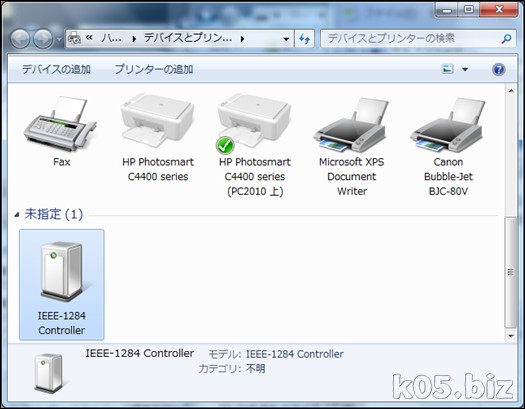
Task: Click the scrollbar up arrow
Action: pyautogui.click(x=511, y=91)
